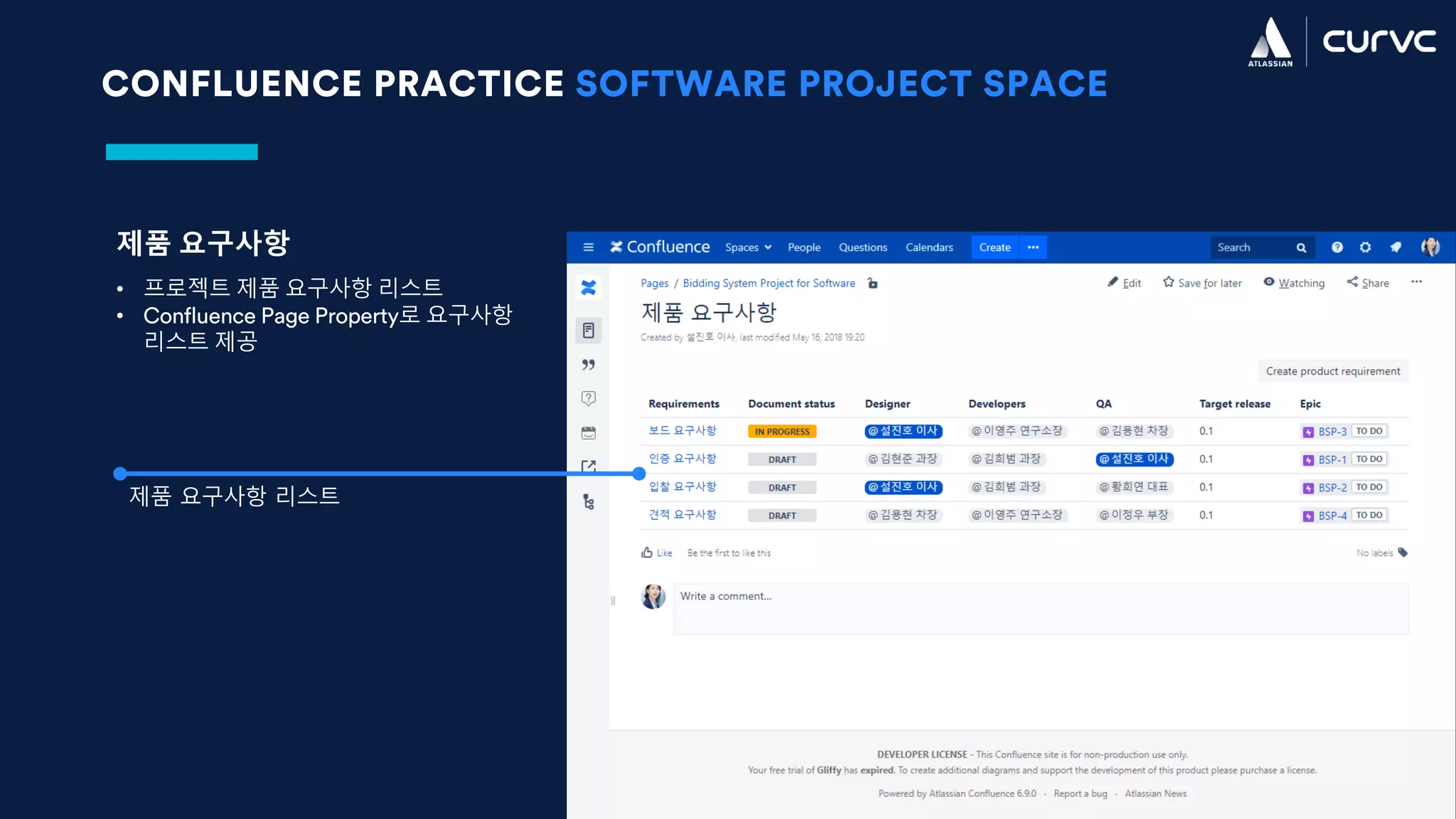Image resolution: width=1456 pixels, height=819 pixels.
Task: Open the help question mark icon
Action: coord(1337,247)
